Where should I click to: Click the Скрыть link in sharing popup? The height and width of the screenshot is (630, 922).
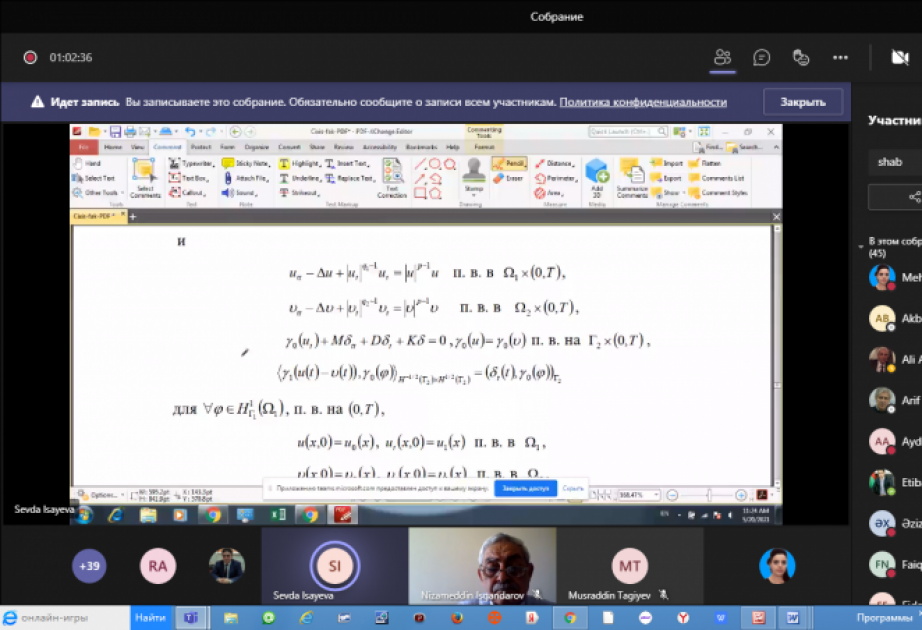tap(573, 488)
